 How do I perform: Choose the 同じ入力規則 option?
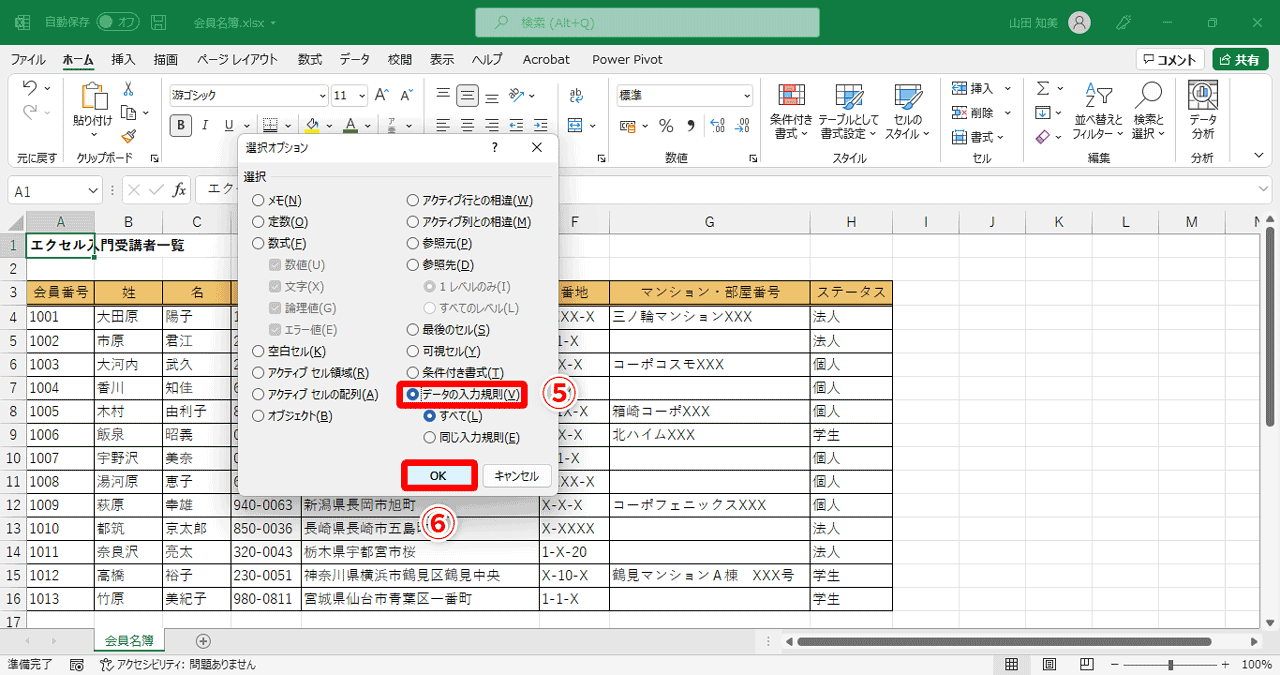(428, 437)
